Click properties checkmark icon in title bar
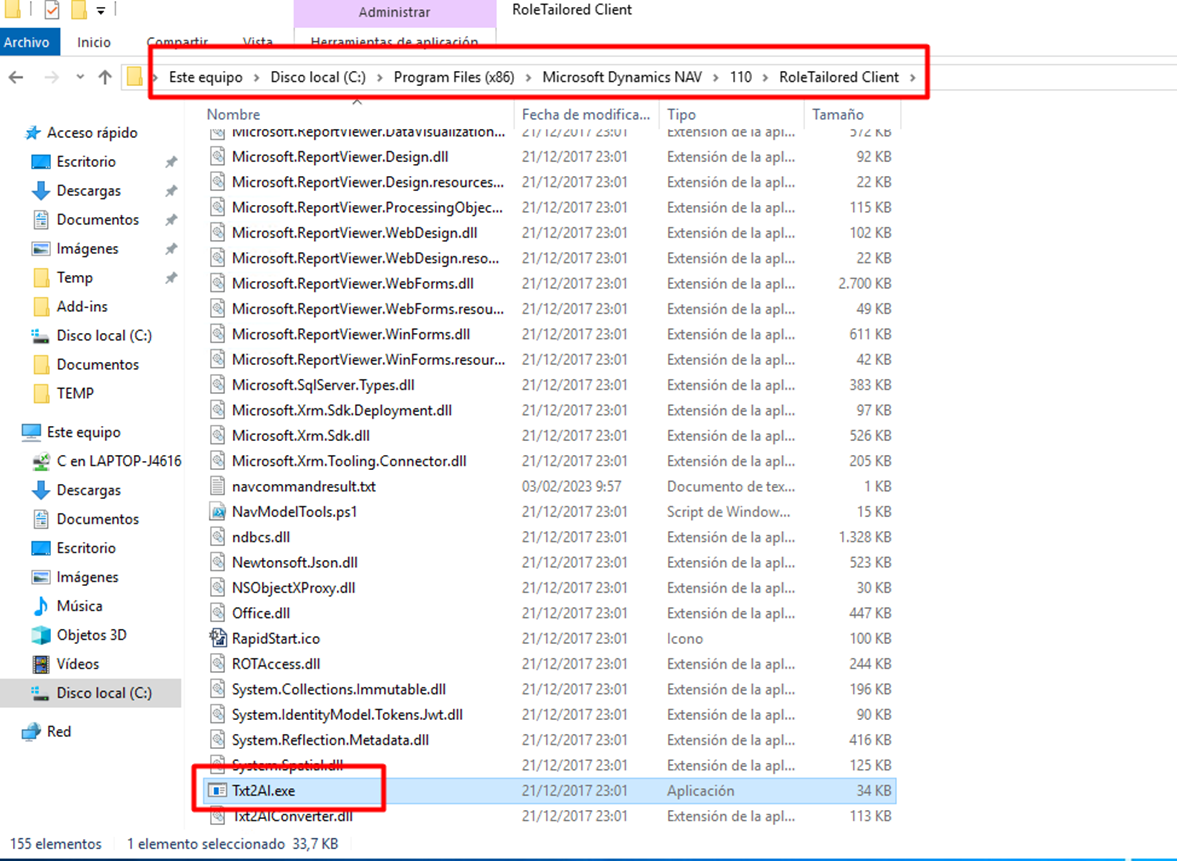The width and height of the screenshot is (1177, 861). click(x=51, y=10)
